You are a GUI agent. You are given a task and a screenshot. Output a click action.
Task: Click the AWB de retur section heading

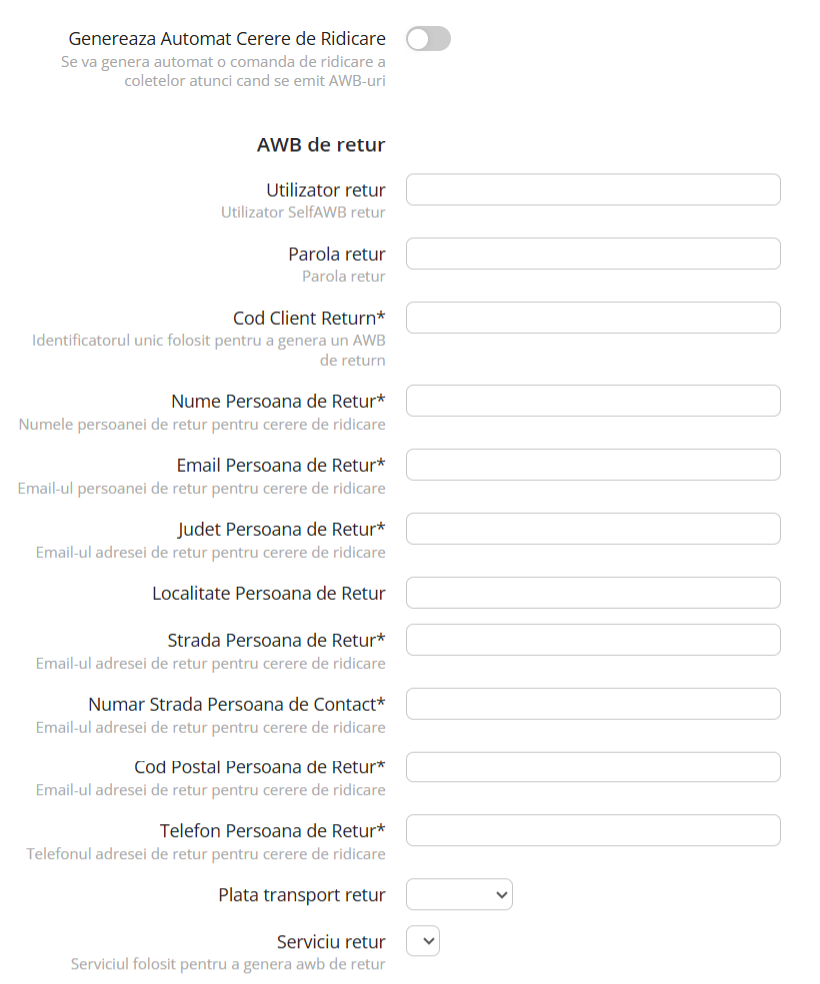[x=321, y=144]
